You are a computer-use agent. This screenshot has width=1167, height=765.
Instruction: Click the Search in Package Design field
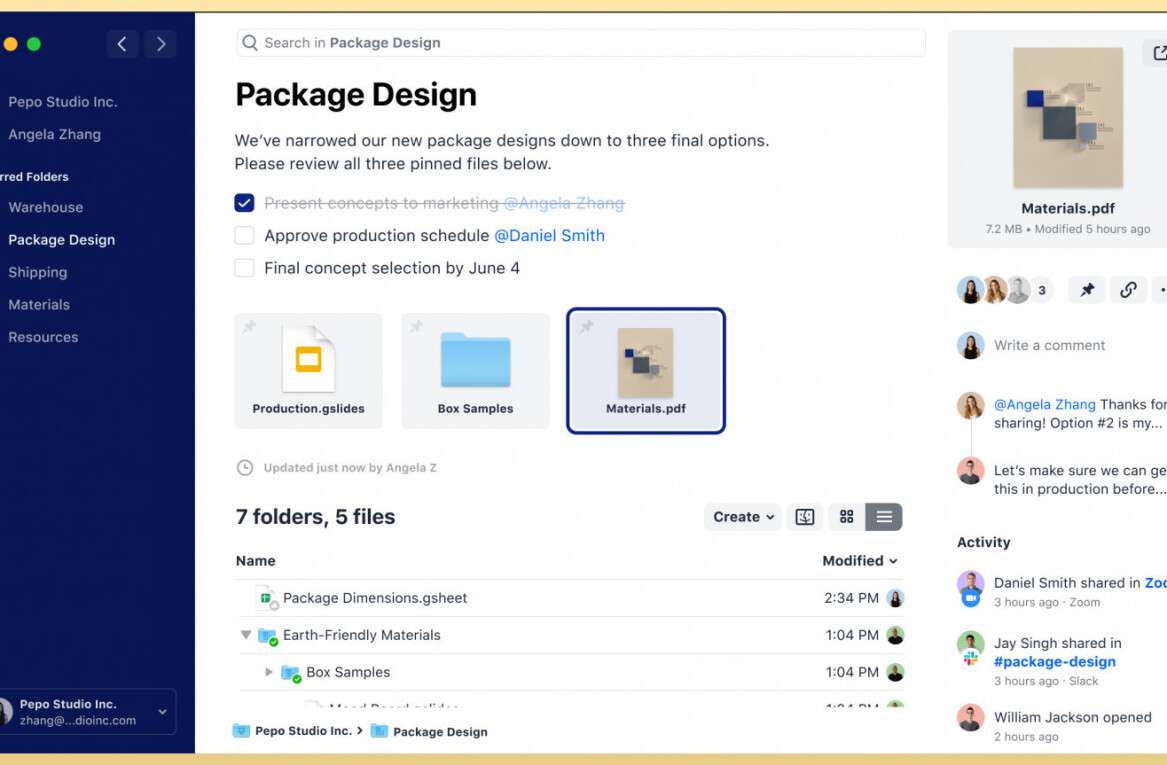[x=580, y=43]
